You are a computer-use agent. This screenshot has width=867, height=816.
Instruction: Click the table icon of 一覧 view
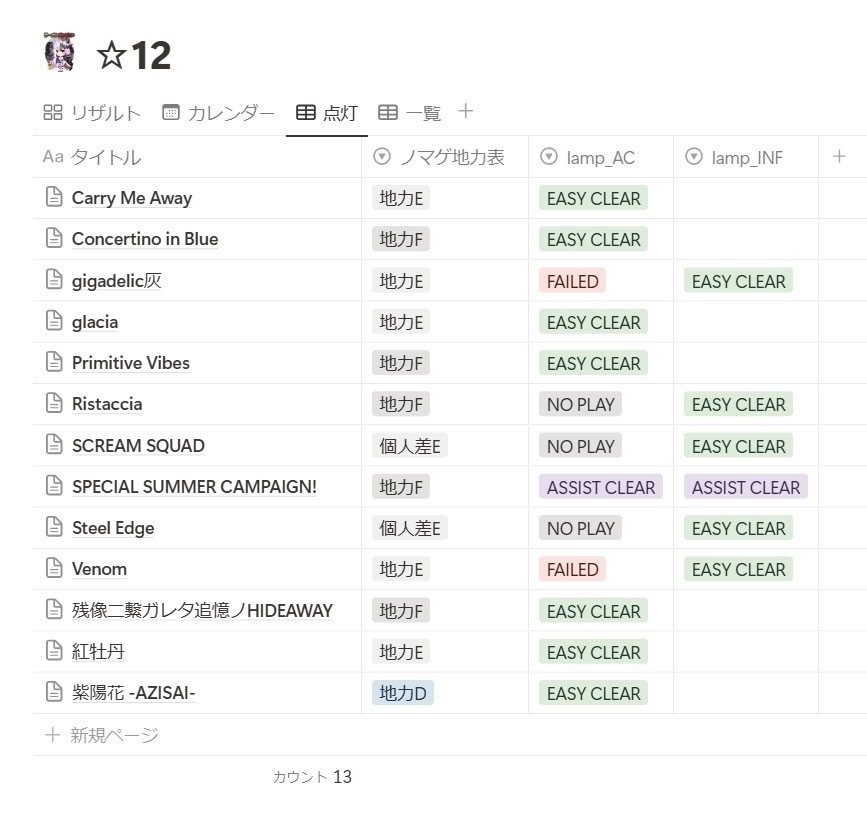point(388,112)
